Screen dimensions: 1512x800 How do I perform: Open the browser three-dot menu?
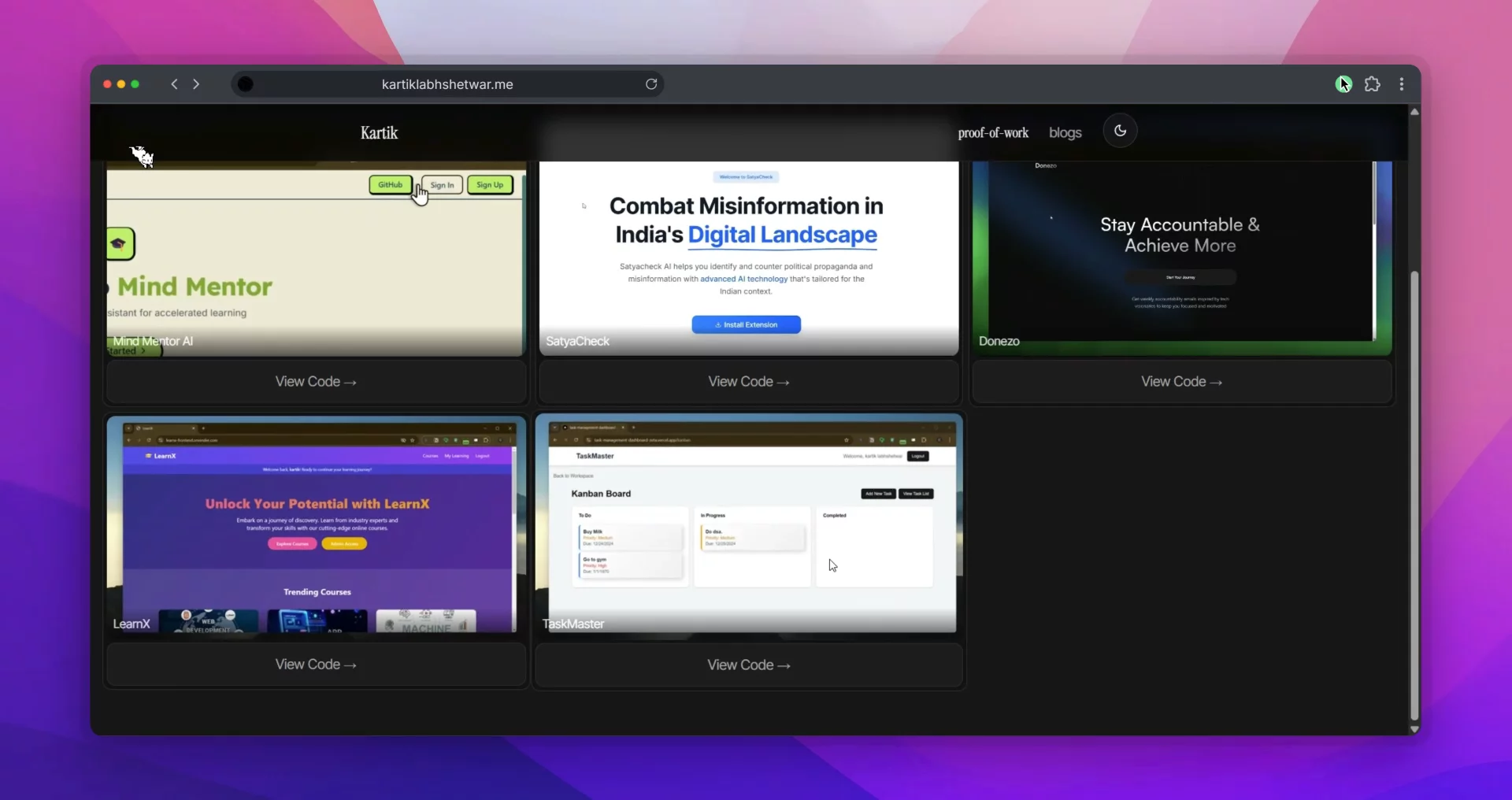1401,84
